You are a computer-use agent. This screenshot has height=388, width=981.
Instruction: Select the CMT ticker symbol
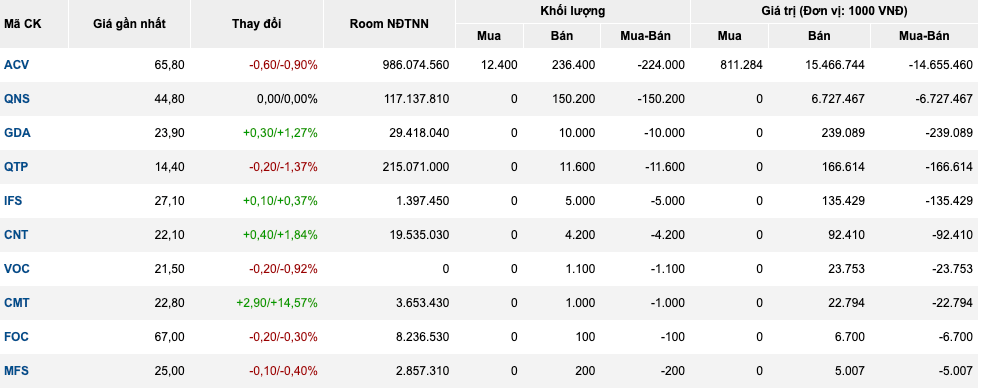[17, 302]
